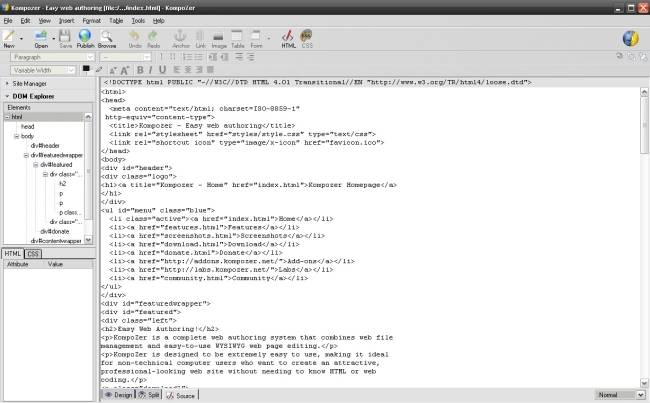Open the CSS editor icon

coord(307,36)
